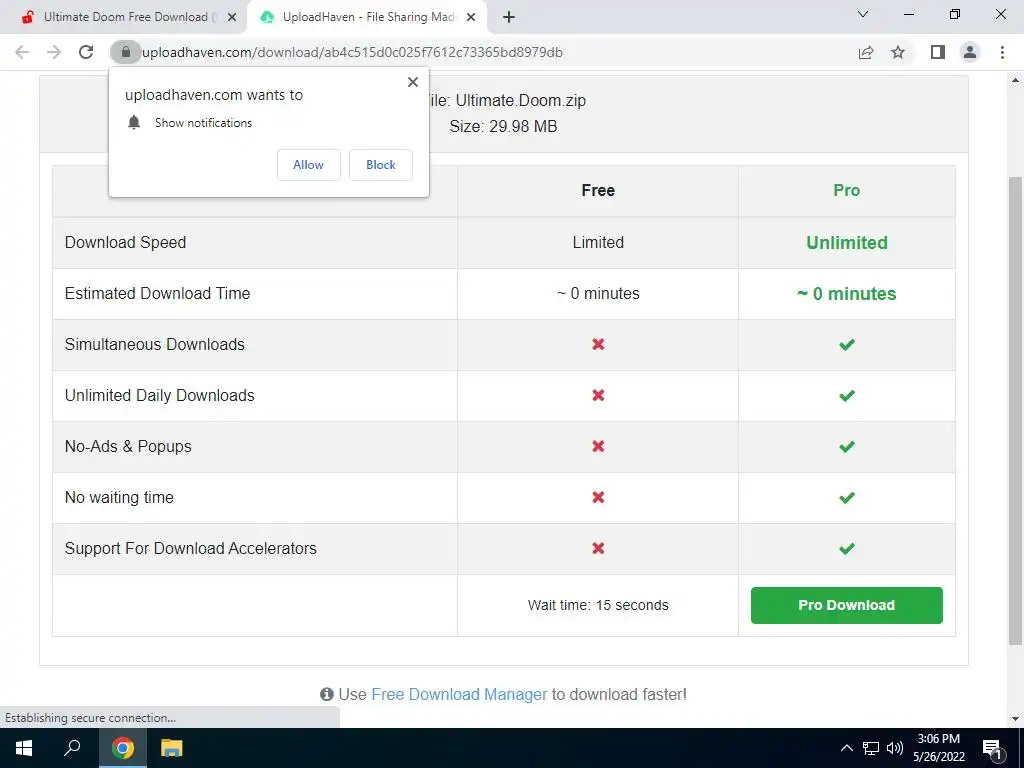
Task: Click green check for Unlimited Daily Downloads
Action: [x=846, y=395]
